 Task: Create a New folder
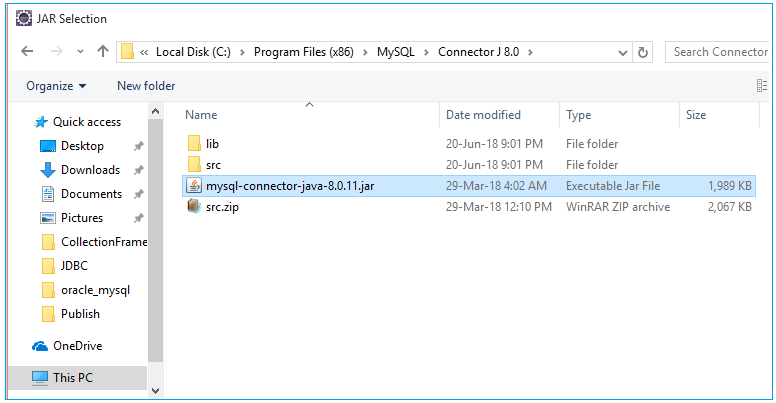(x=146, y=86)
